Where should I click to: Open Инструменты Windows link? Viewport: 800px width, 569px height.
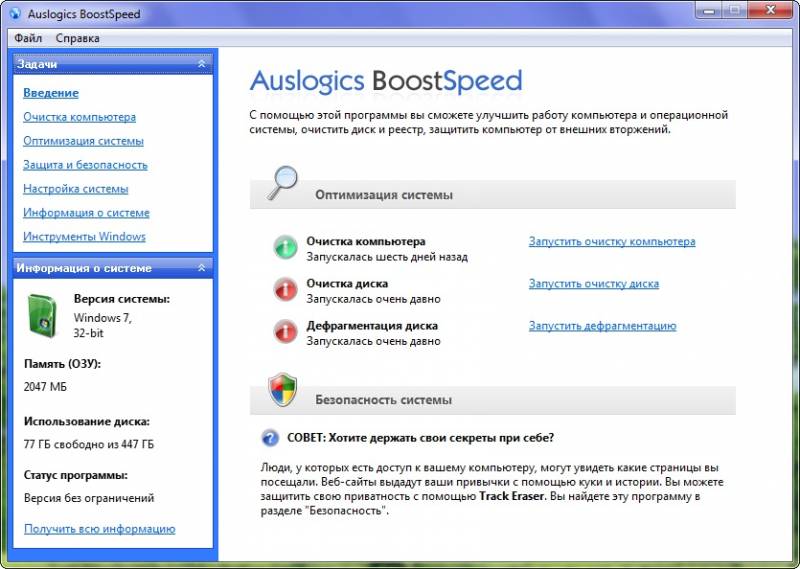pyautogui.click(x=84, y=237)
